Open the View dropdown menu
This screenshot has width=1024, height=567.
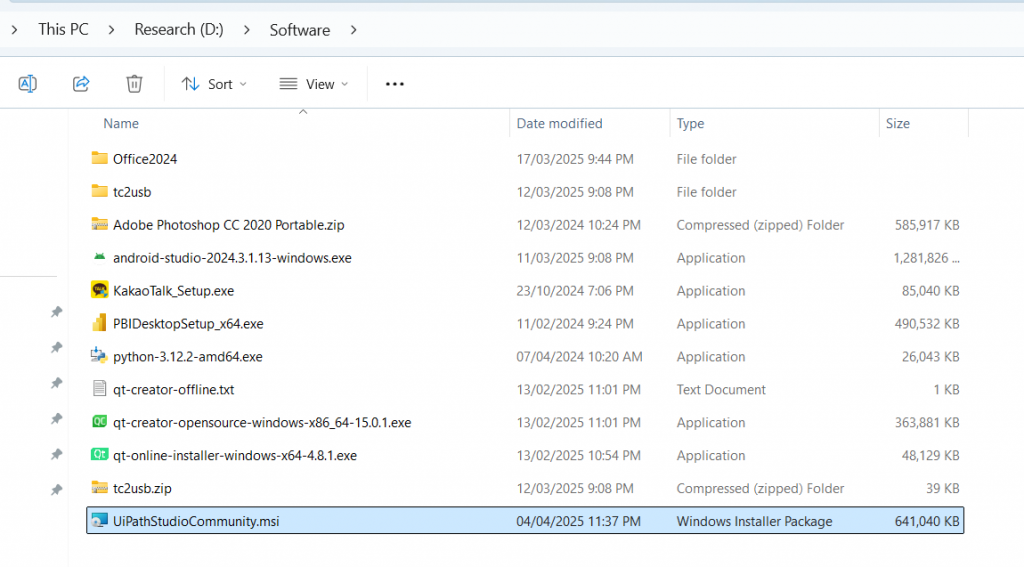coord(314,84)
